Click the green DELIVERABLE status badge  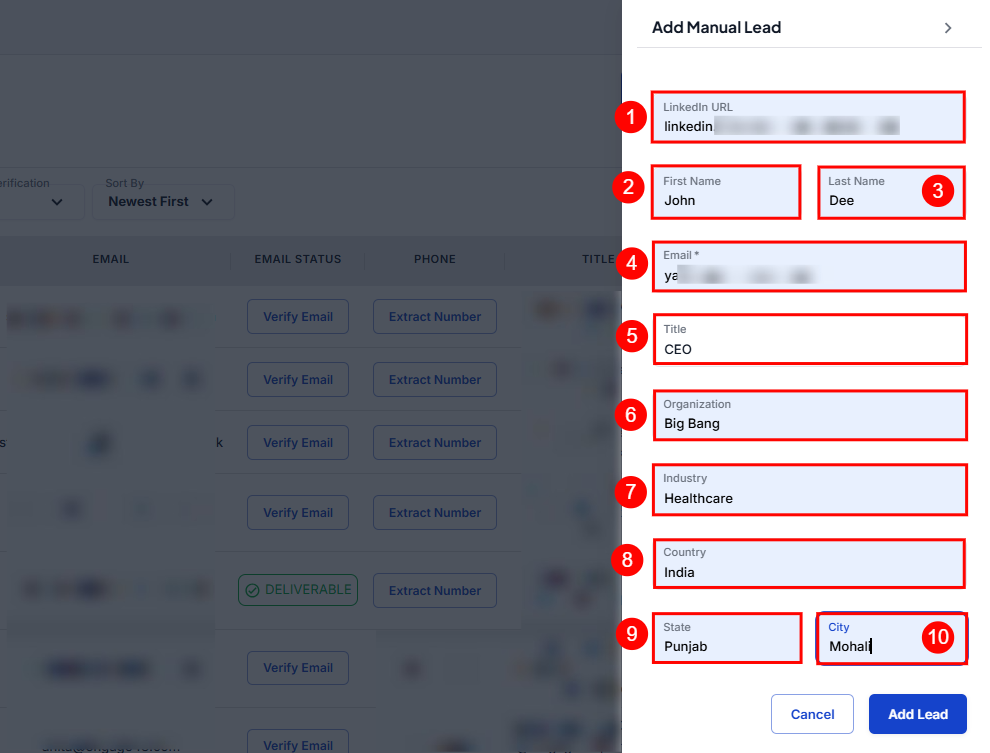298,590
